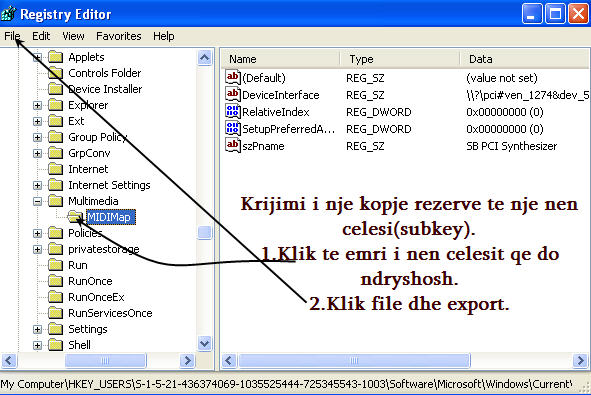Viewport: 591px width, 395px height.
Task: Open the File menu
Action: (x=12, y=36)
